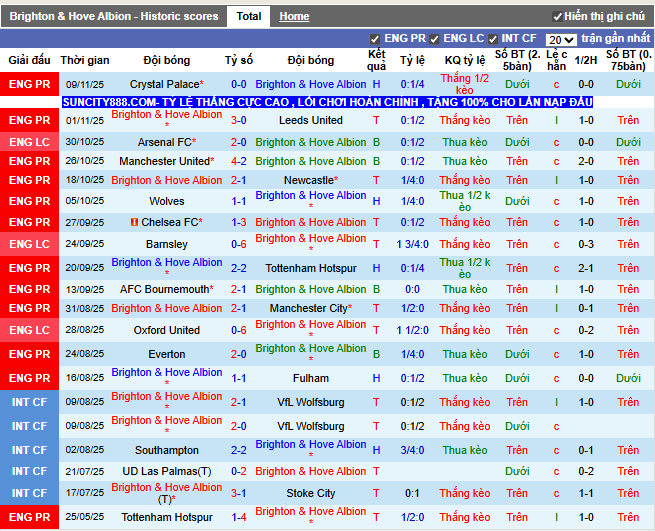Click the Manchester United team link
The width and height of the screenshot is (655, 531).
[164, 161]
